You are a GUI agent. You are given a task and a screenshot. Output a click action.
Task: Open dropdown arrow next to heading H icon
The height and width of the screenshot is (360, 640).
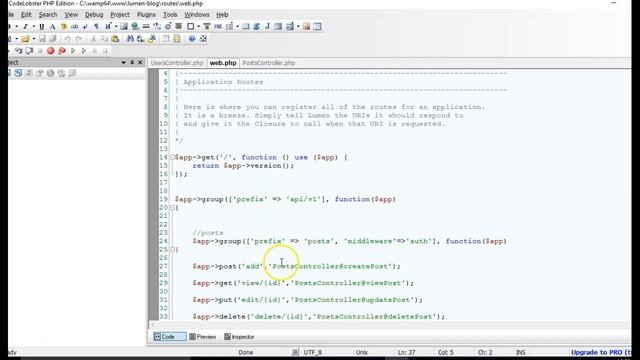[x=116, y=27]
